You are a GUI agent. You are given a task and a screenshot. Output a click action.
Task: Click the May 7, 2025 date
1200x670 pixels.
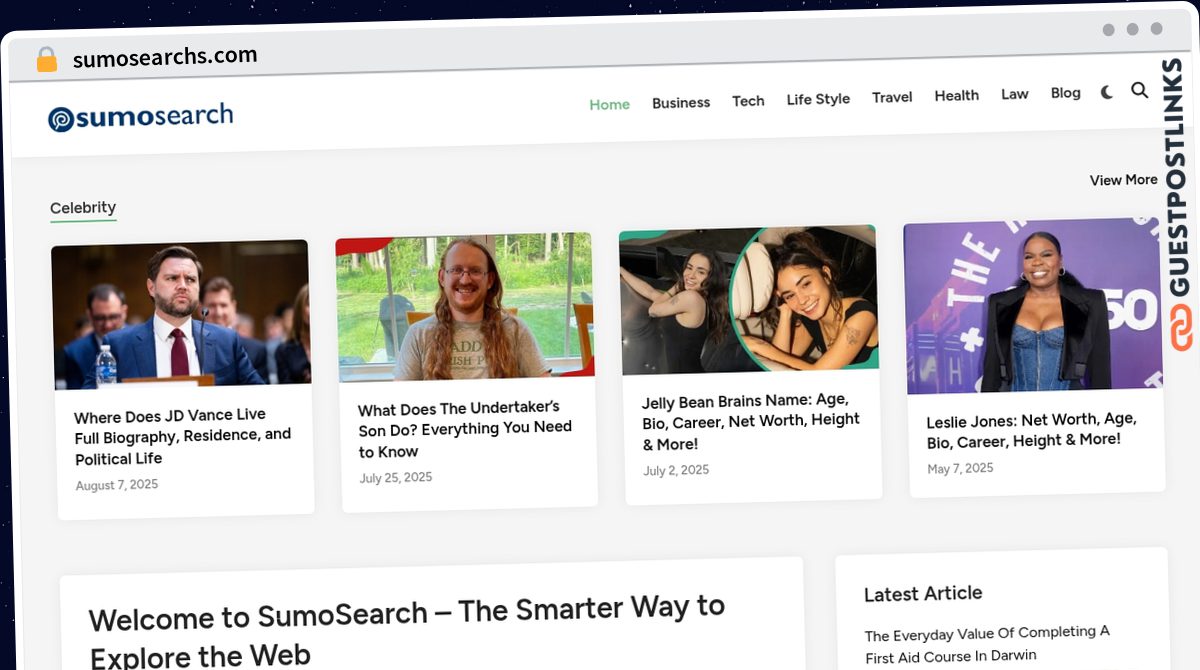click(x=960, y=468)
